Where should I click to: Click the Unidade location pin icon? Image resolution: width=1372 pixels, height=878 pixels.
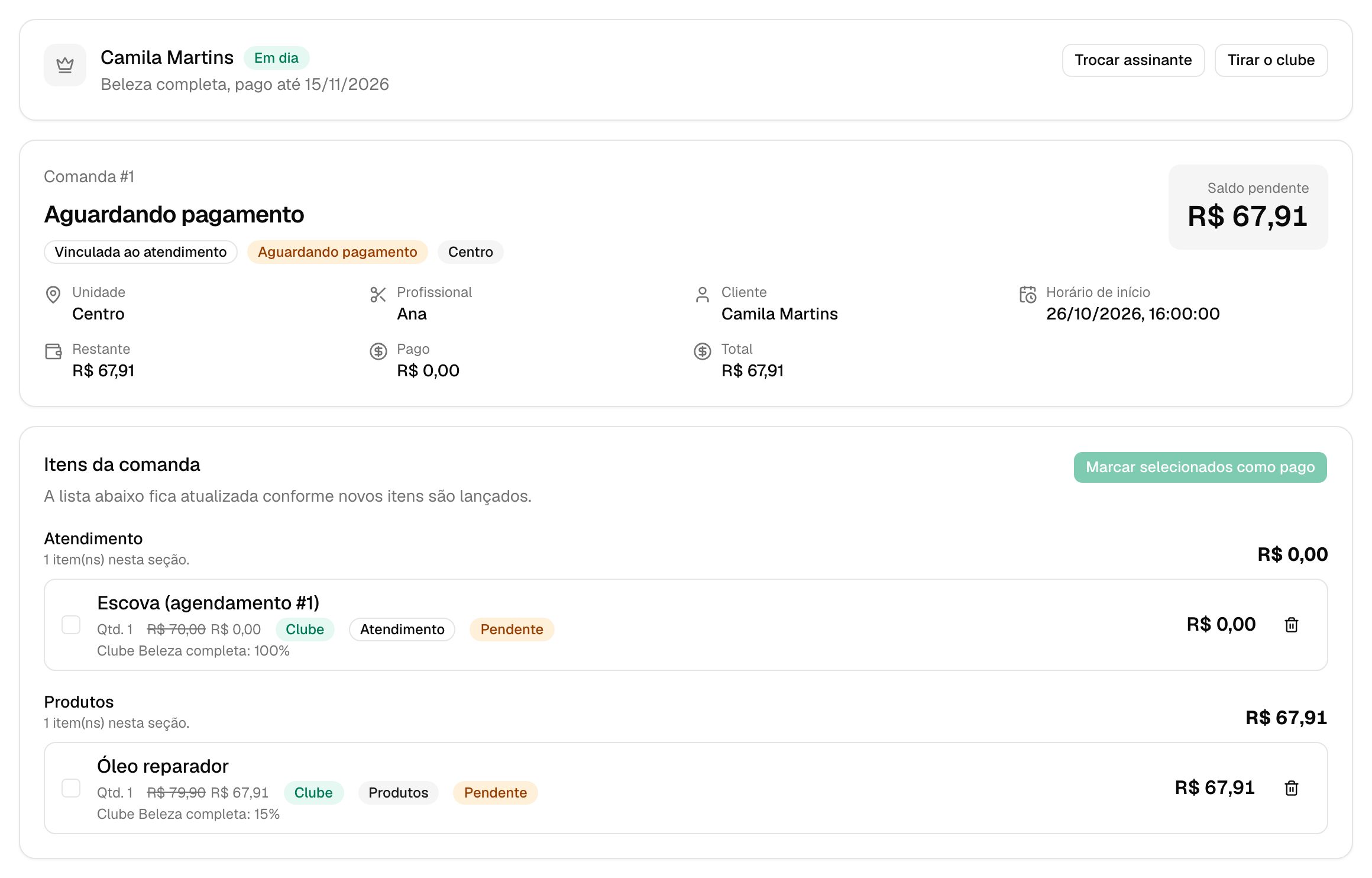point(53,295)
